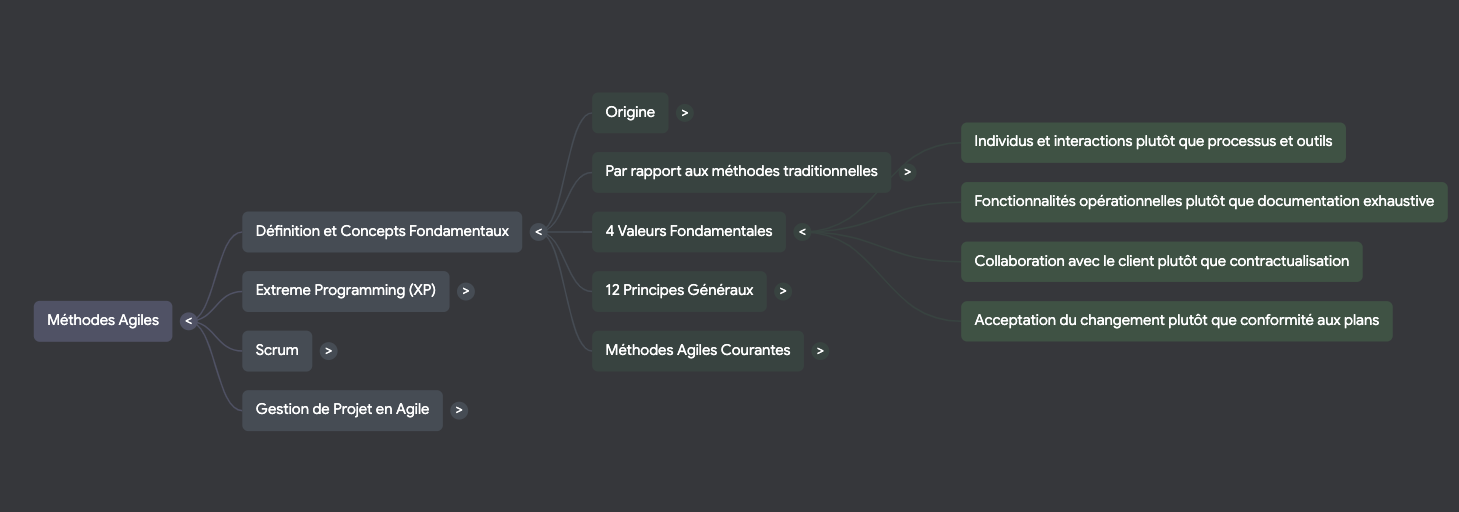Expand the Extreme Programming (XP) branch
The width and height of the screenshot is (1459, 512).
click(466, 291)
